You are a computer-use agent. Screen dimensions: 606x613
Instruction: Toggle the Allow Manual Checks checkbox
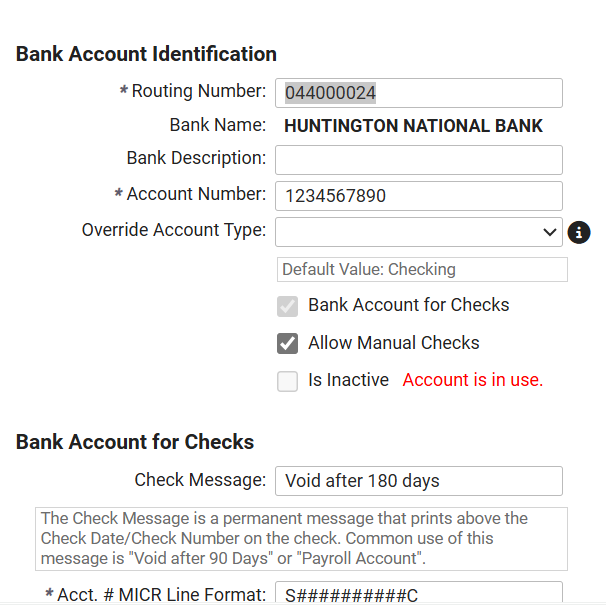click(288, 343)
